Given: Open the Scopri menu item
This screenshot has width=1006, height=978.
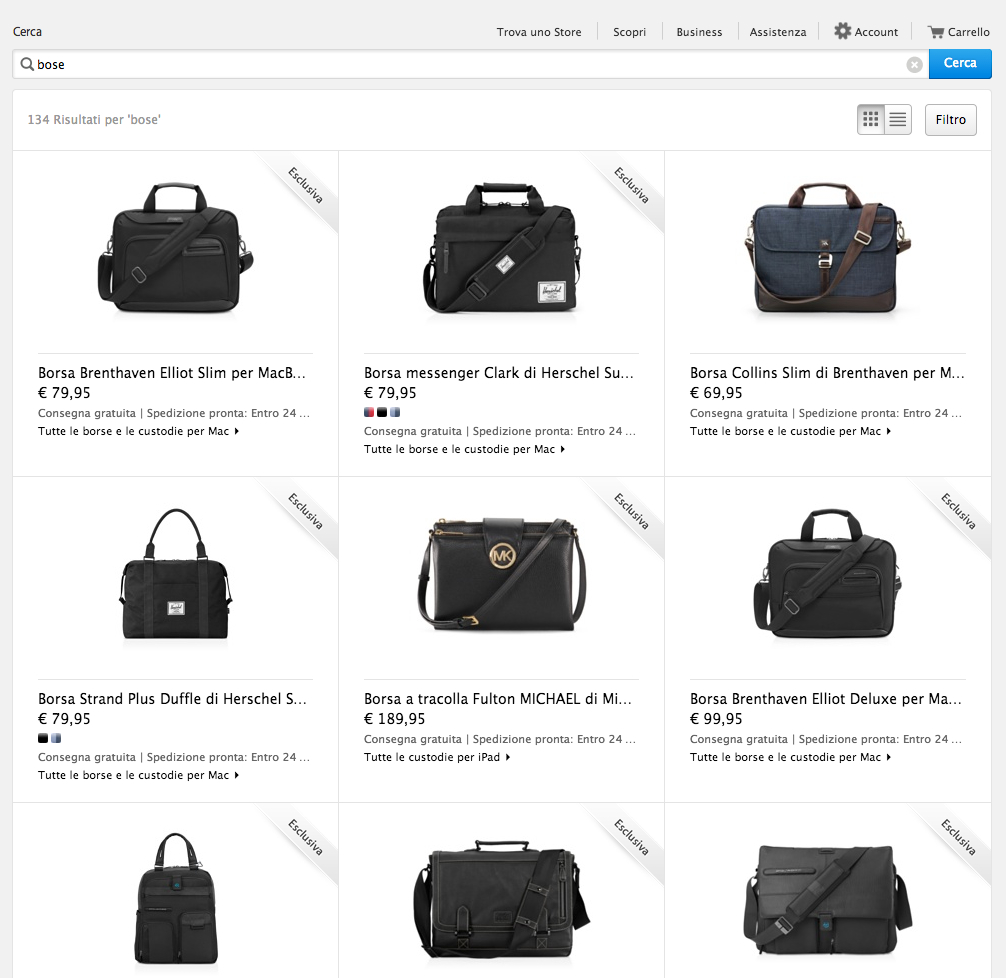Looking at the screenshot, I should pyautogui.click(x=629, y=32).
